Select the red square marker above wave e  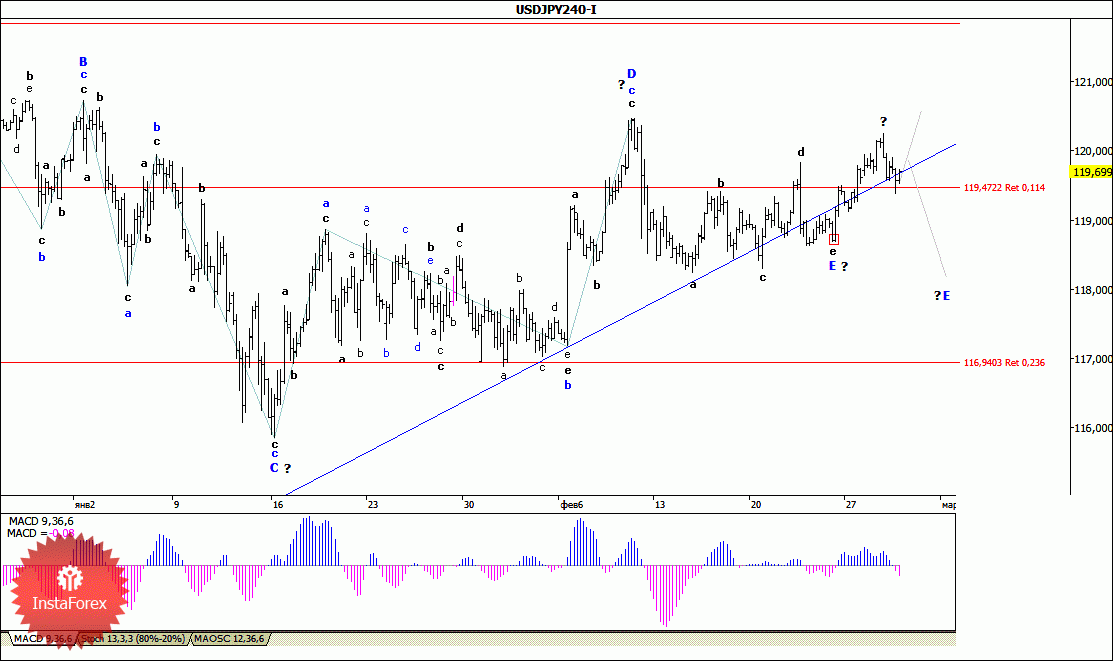[x=834, y=239]
